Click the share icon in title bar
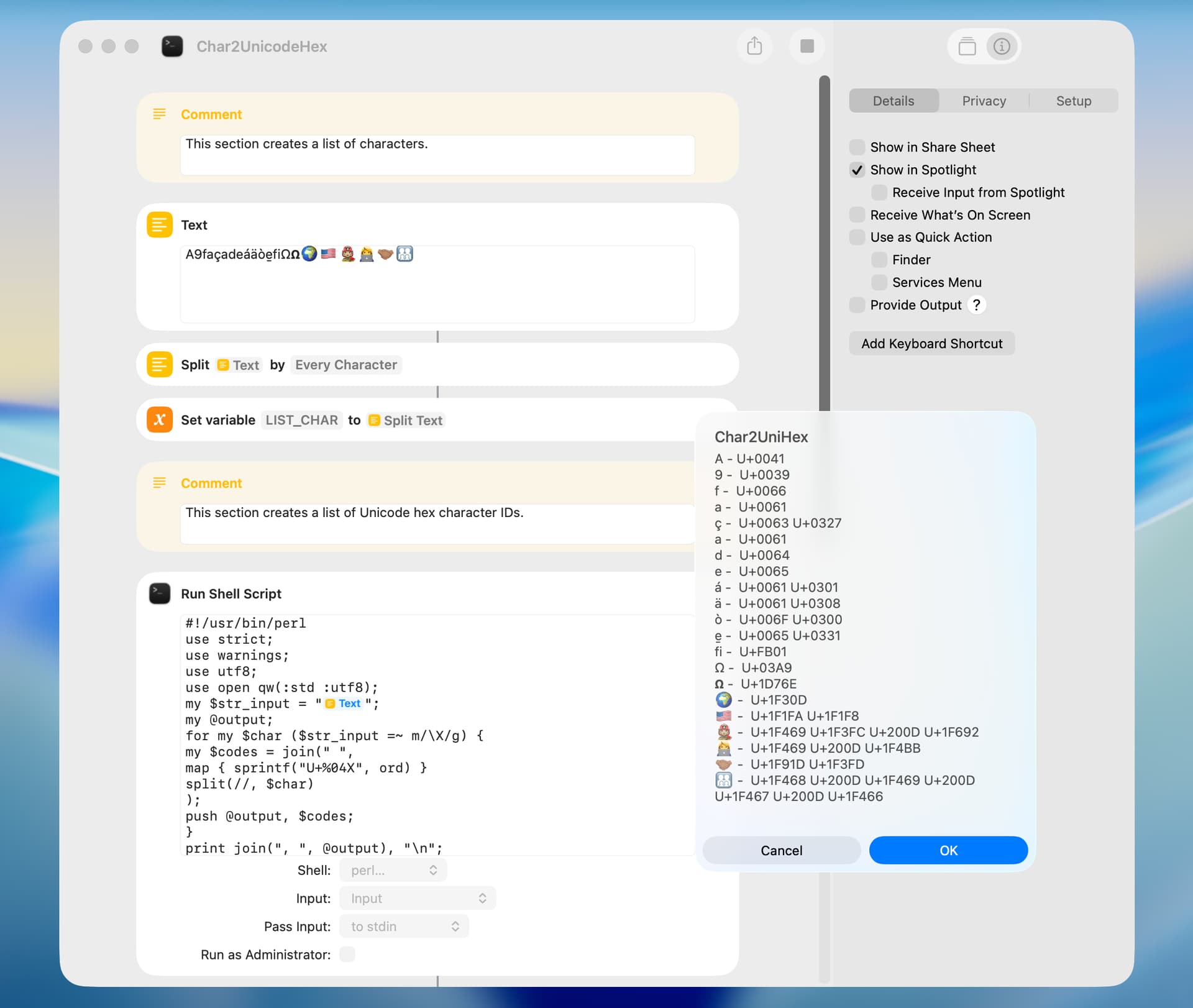The height and width of the screenshot is (1008, 1193). coord(754,46)
